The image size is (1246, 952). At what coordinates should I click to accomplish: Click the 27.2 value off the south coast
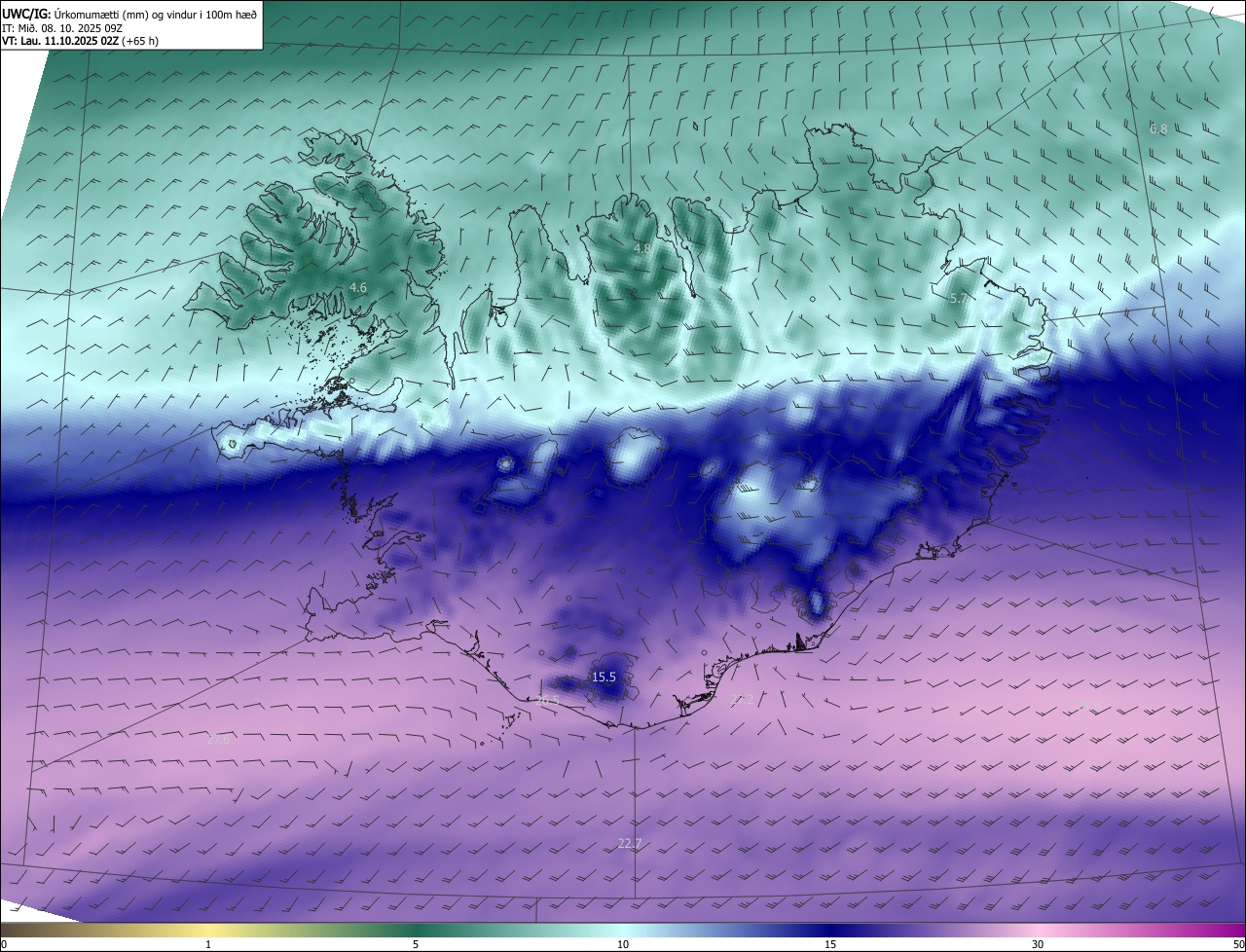pos(741,699)
